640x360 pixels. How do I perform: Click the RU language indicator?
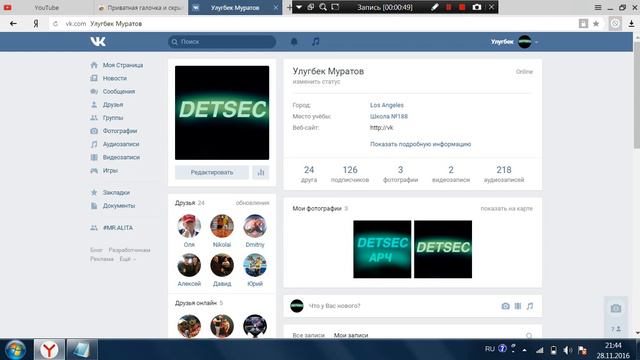point(490,349)
